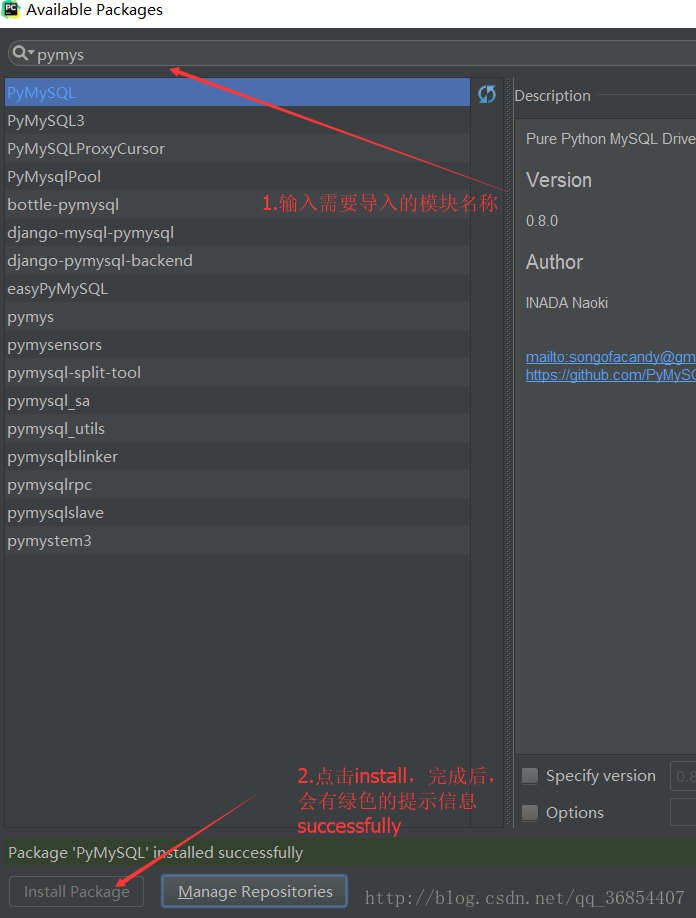Image resolution: width=696 pixels, height=918 pixels.
Task: Click the author name INADA Naoki
Action: point(567,303)
